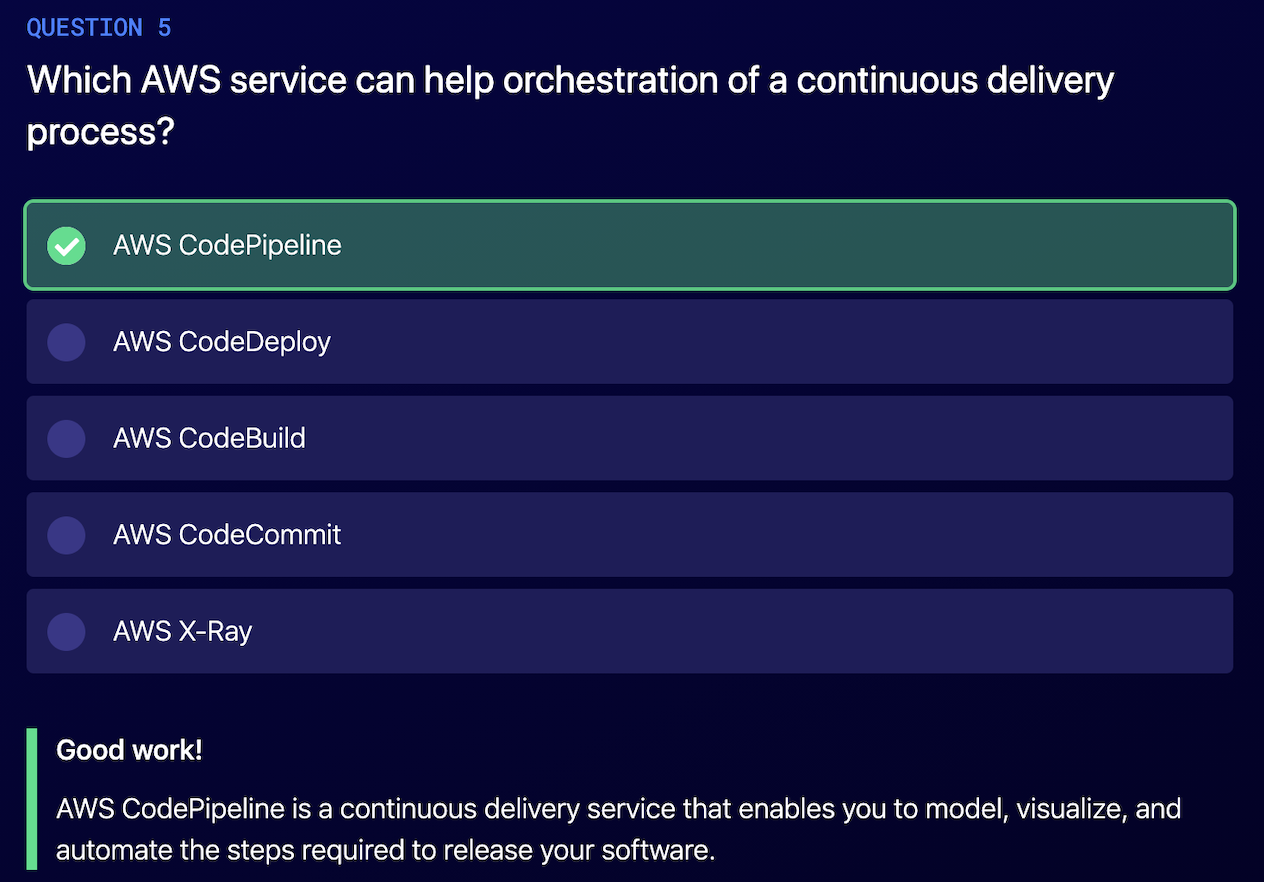Tap the "AWS CodeCommit" option text
1264x882 pixels.
tap(227, 535)
